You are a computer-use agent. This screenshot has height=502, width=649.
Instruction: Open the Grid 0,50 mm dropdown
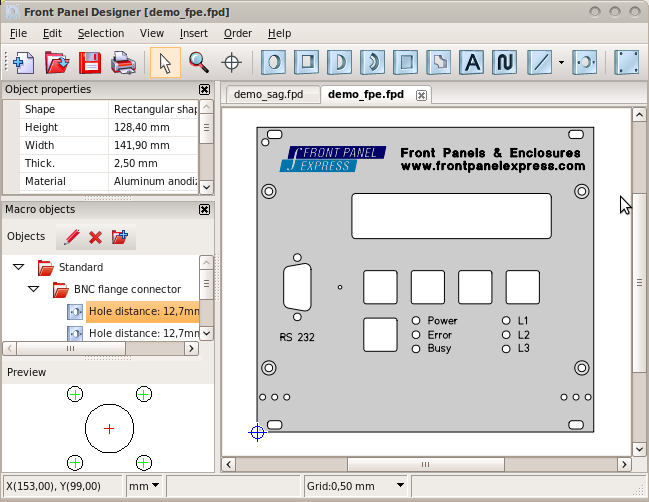356,486
